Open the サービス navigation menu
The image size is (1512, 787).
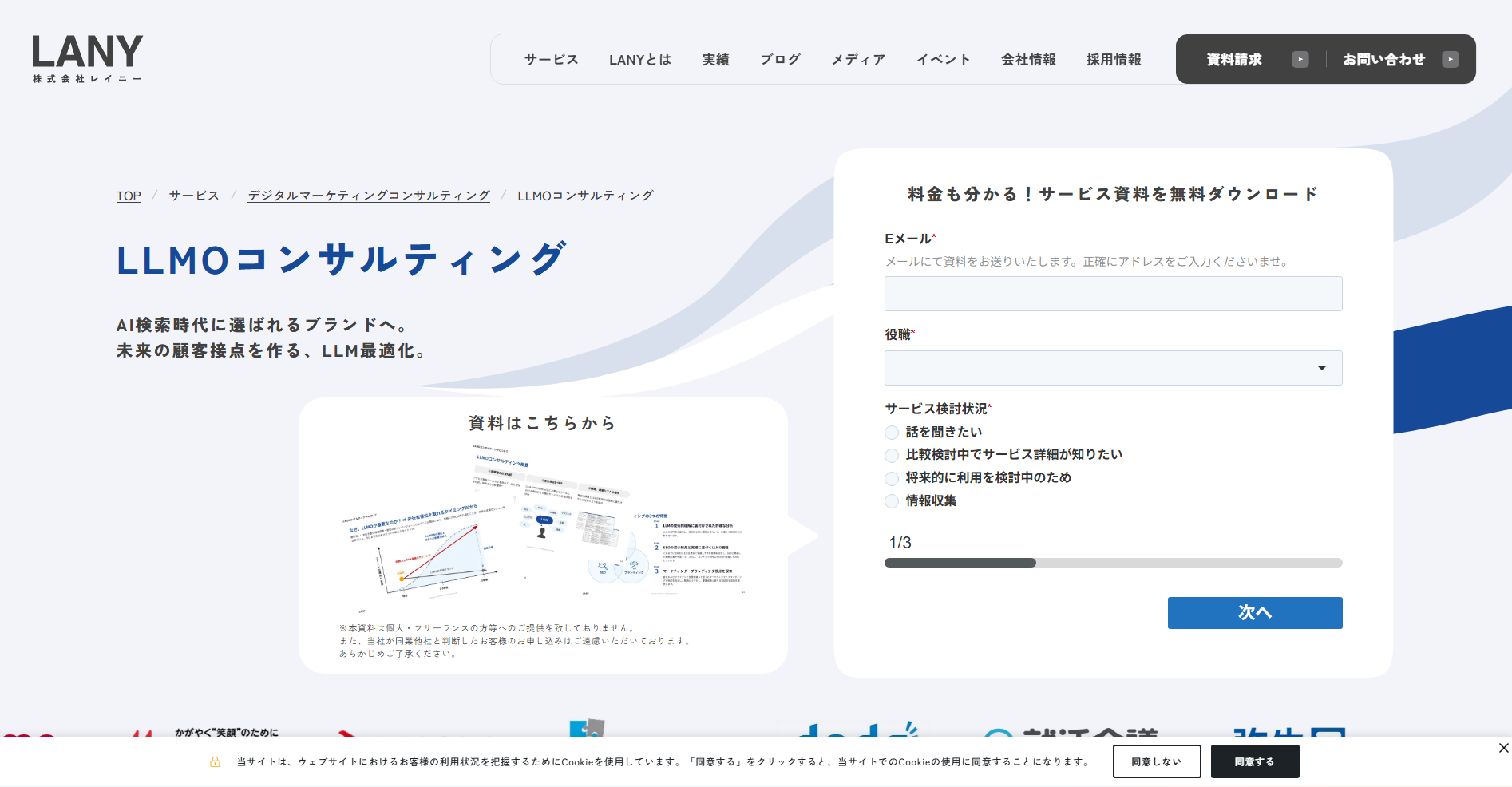pos(551,58)
